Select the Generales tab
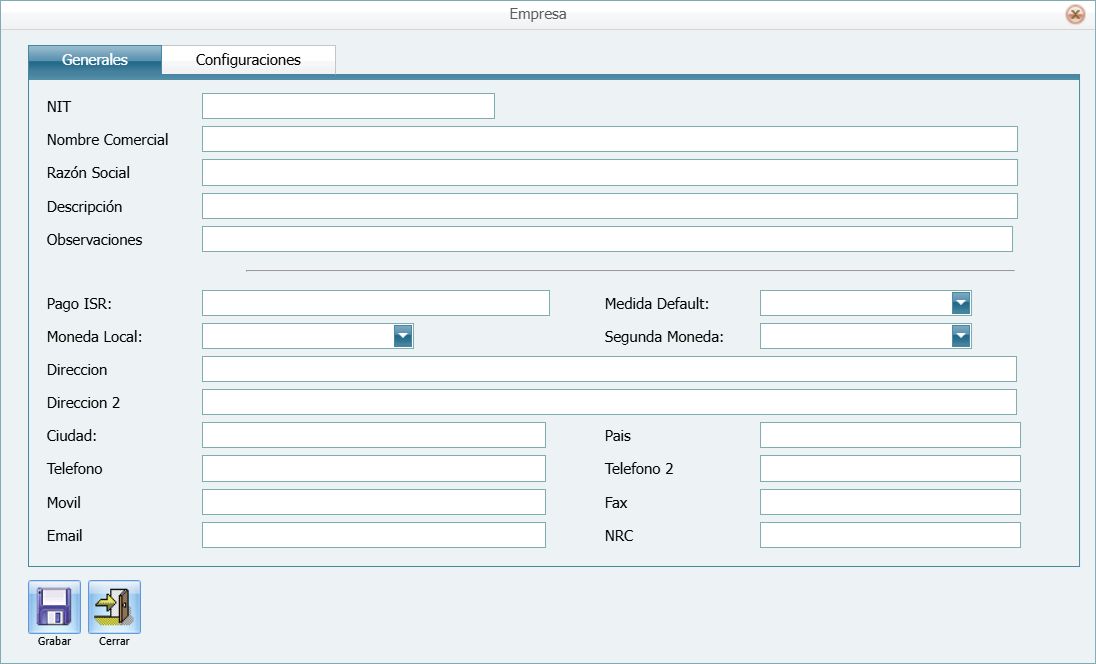 [x=95, y=60]
